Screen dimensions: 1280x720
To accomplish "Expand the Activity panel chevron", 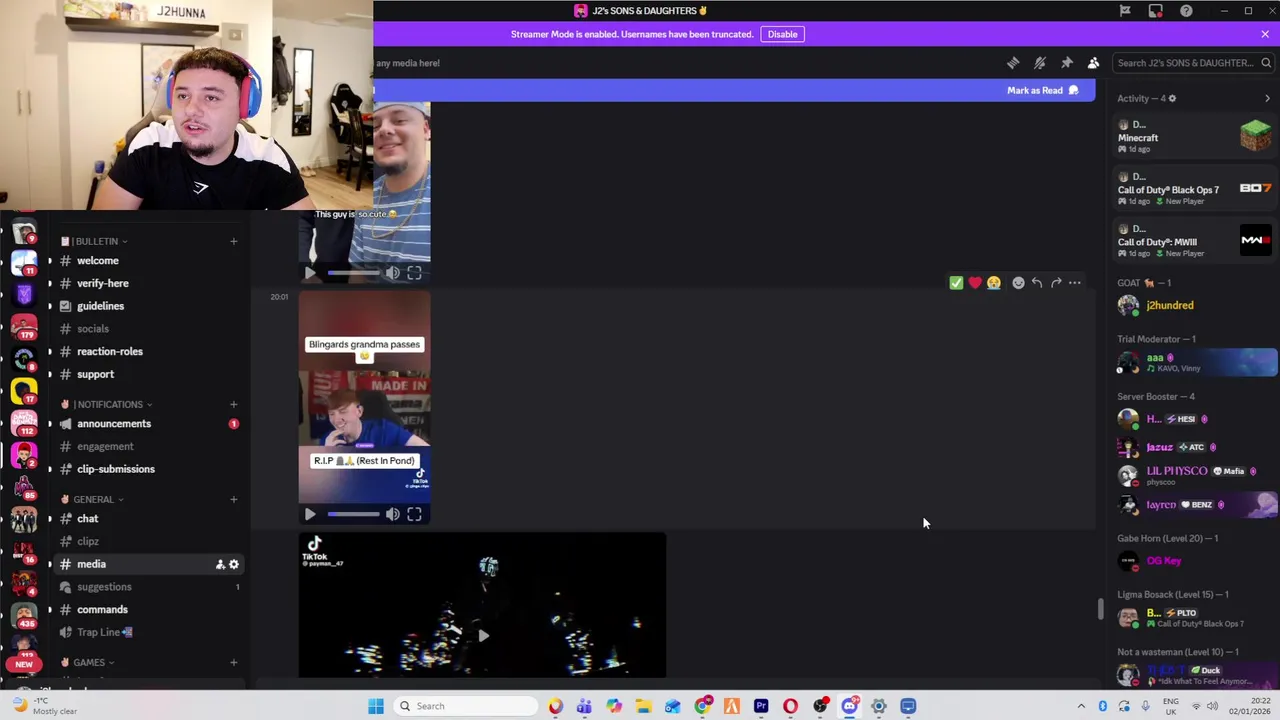I will (1267, 98).
